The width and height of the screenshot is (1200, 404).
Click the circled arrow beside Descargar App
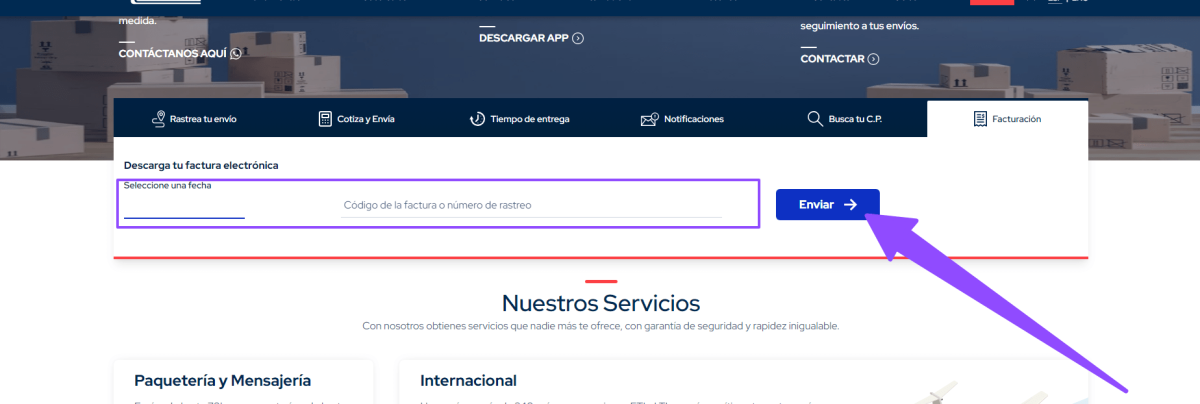click(x=578, y=38)
